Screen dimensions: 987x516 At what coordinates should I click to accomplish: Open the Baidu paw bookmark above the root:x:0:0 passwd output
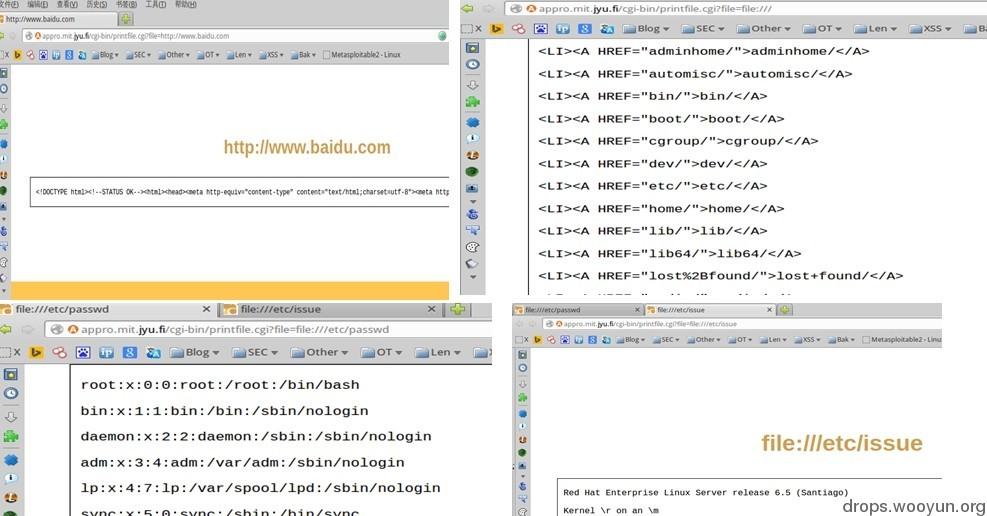[83, 352]
